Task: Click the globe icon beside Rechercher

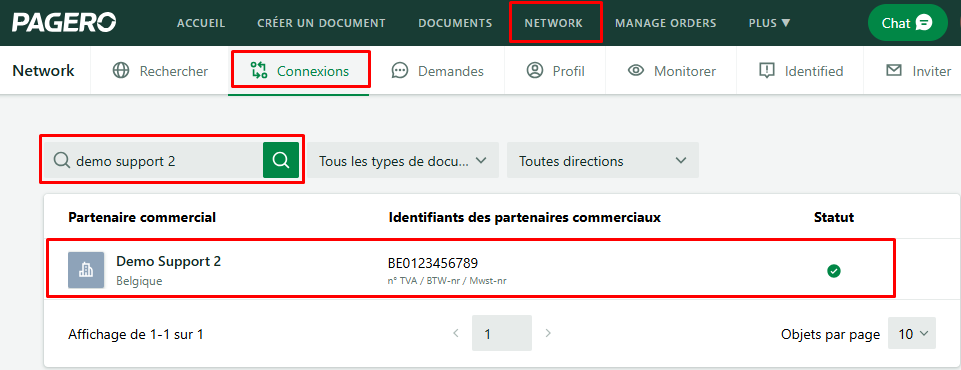Action: pyautogui.click(x=121, y=71)
